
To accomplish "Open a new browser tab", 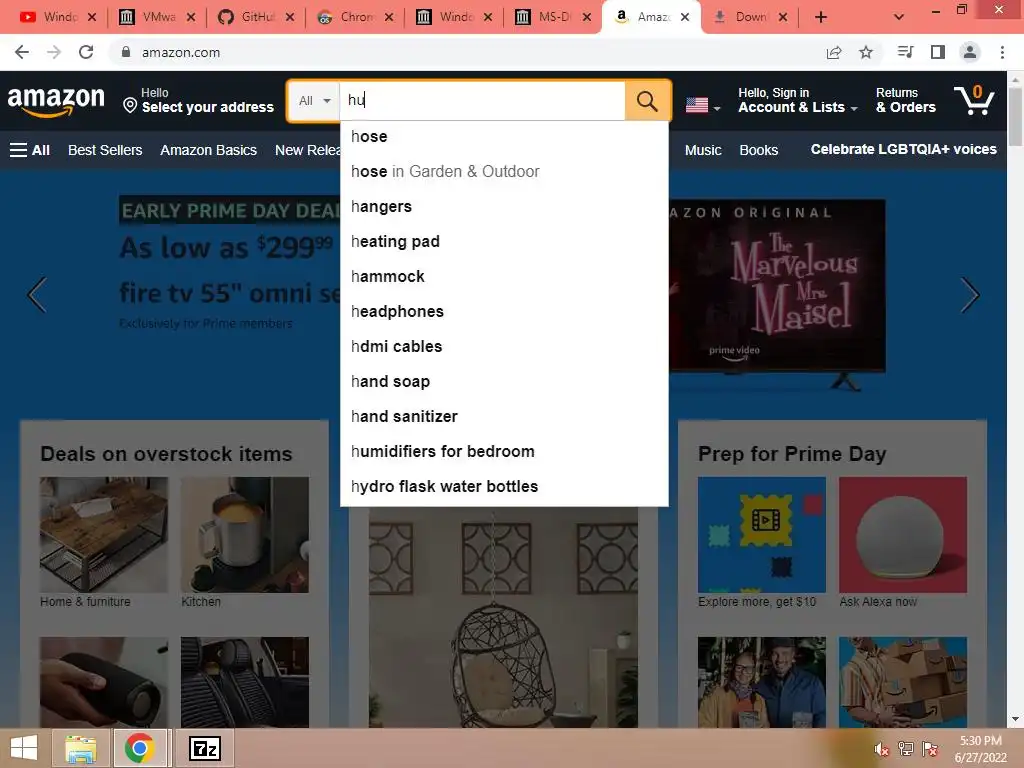I will click(x=821, y=17).
